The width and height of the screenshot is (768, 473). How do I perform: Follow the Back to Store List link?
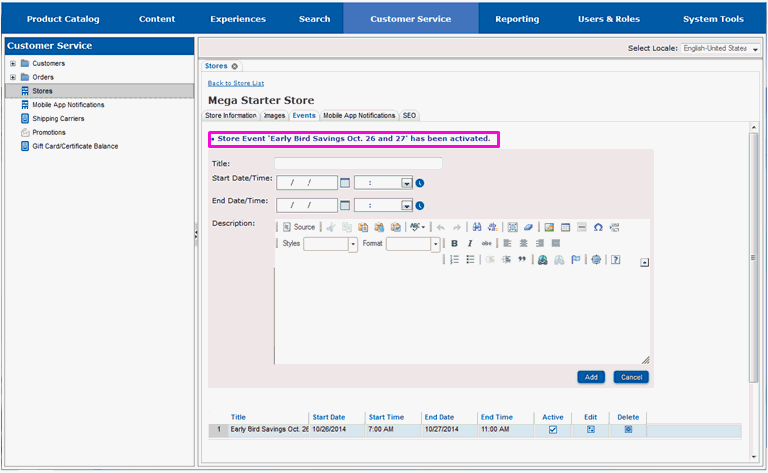point(236,83)
